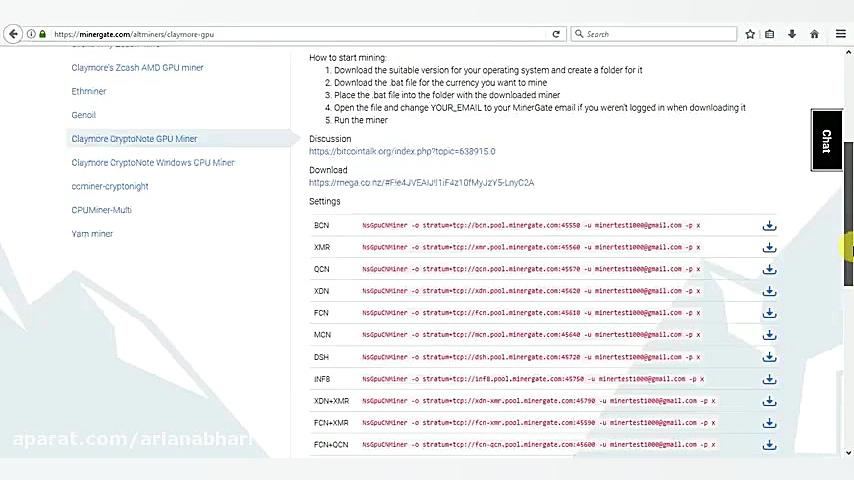Open the bookmarks library icon
This screenshot has width=854, height=480.
[x=770, y=34]
